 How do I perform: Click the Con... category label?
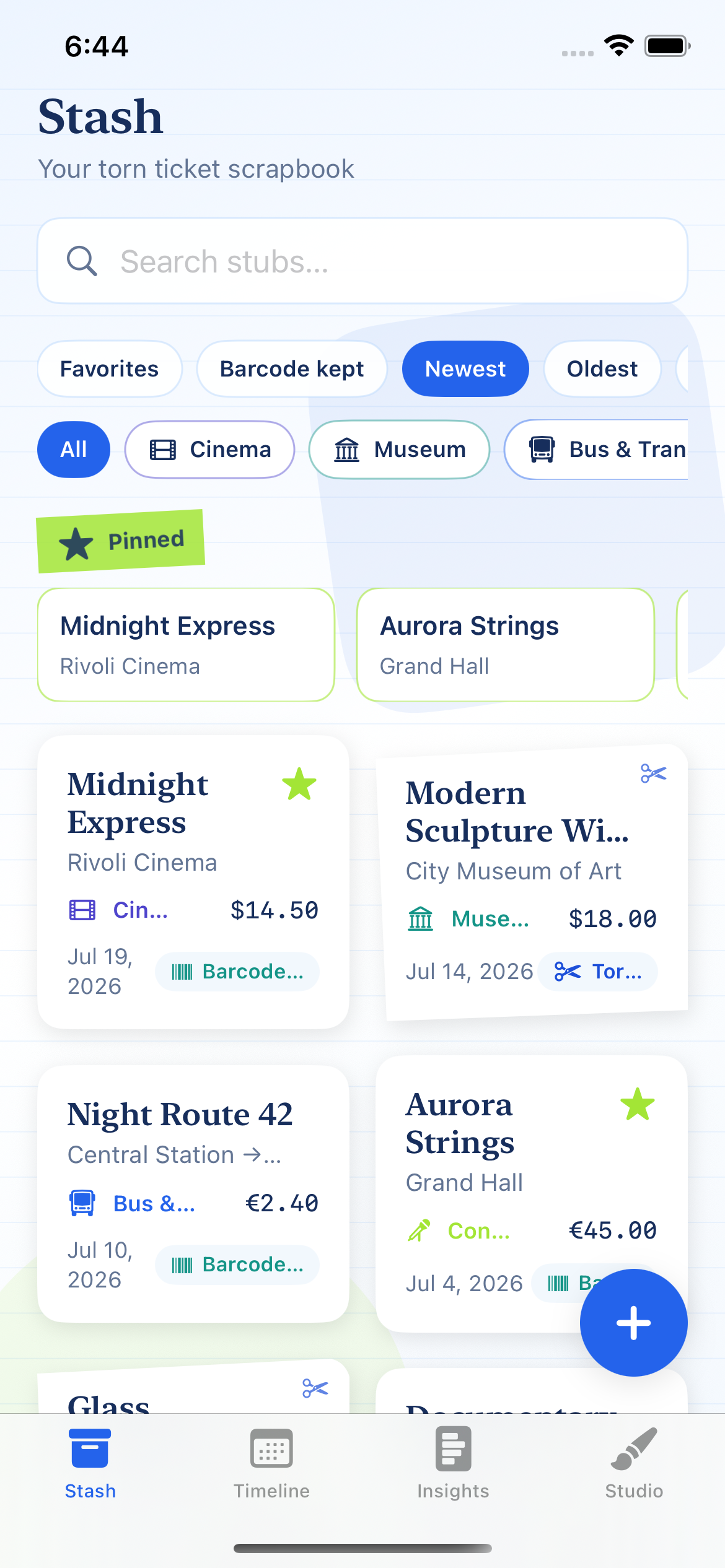click(479, 1230)
